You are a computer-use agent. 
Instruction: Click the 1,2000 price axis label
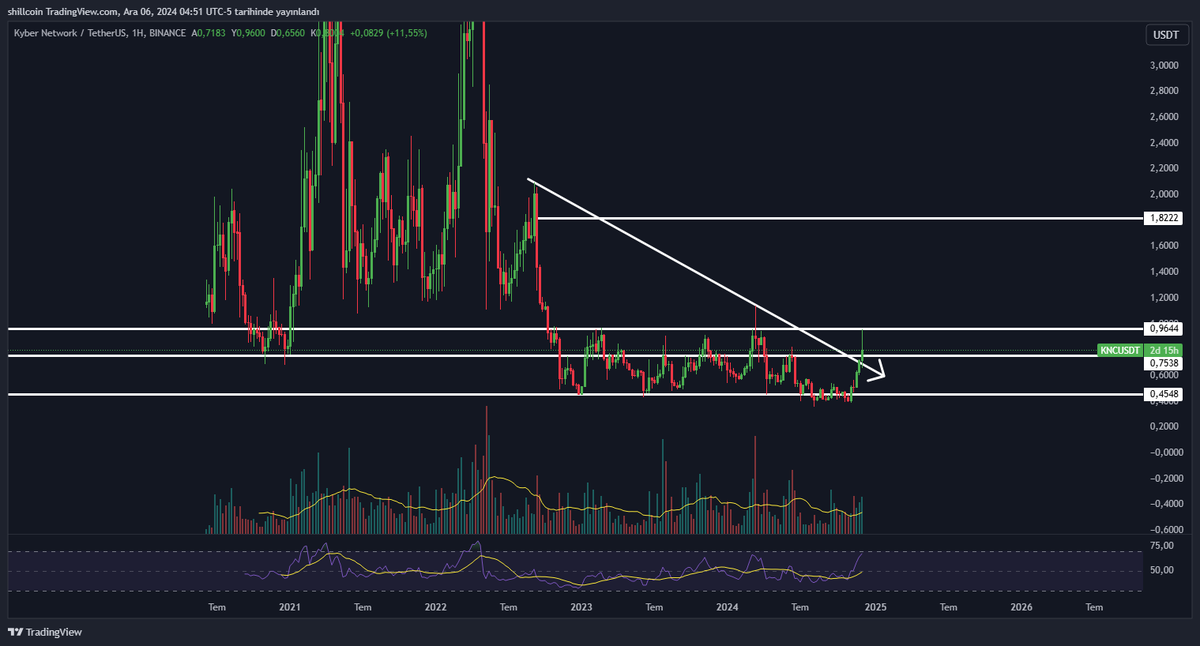click(1164, 297)
